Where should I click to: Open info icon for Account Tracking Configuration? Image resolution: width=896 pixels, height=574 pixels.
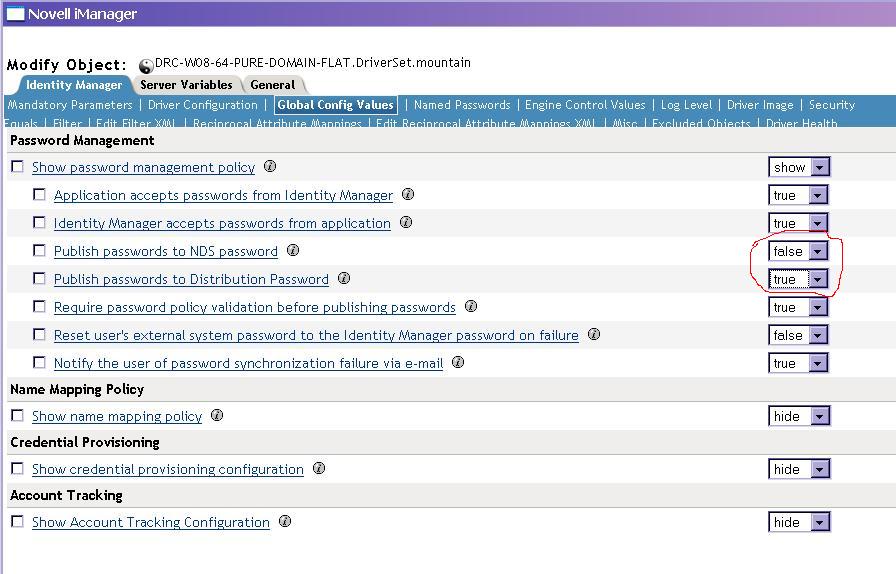285,521
